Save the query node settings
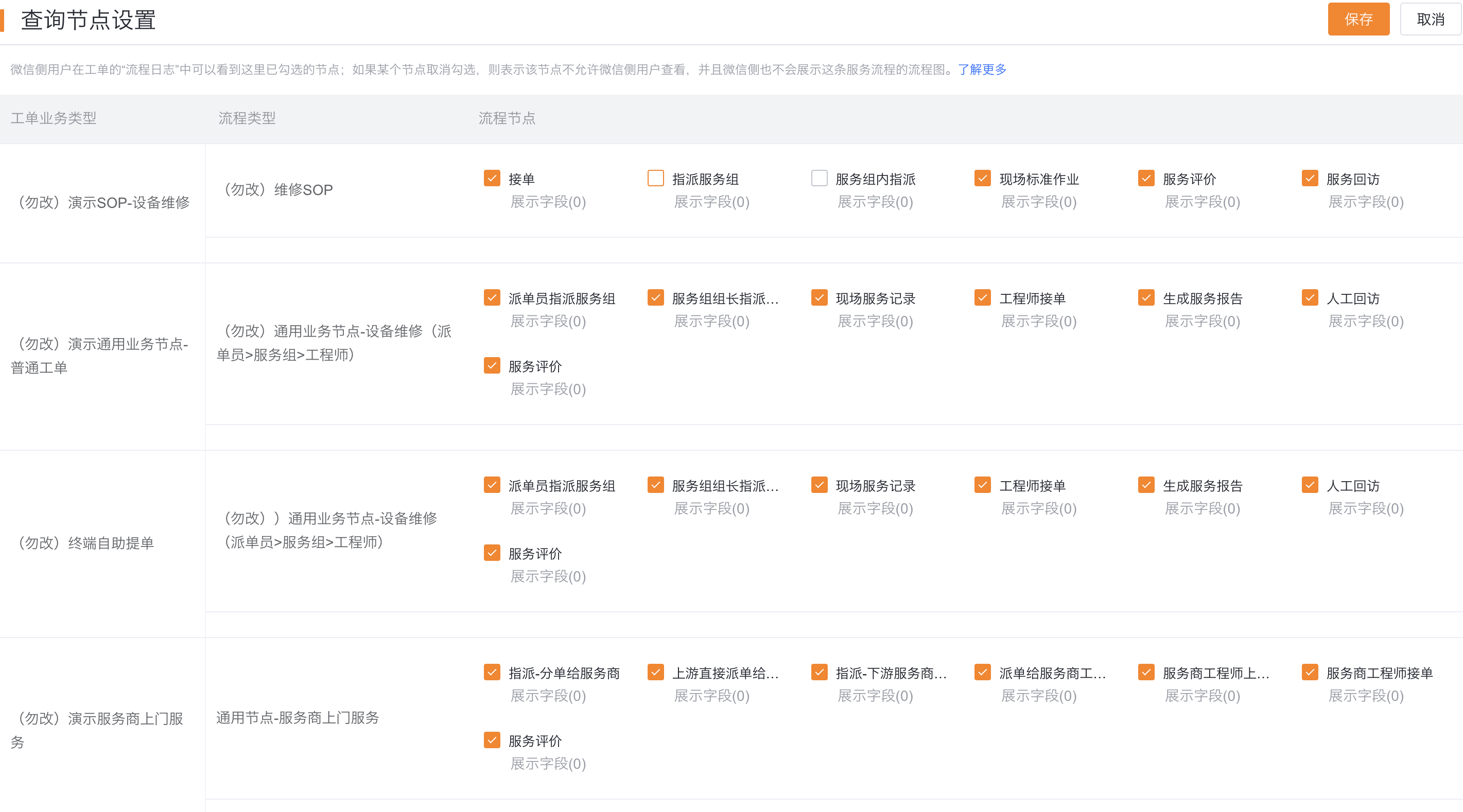The height and width of the screenshot is (812, 1463). pyautogui.click(x=1358, y=20)
